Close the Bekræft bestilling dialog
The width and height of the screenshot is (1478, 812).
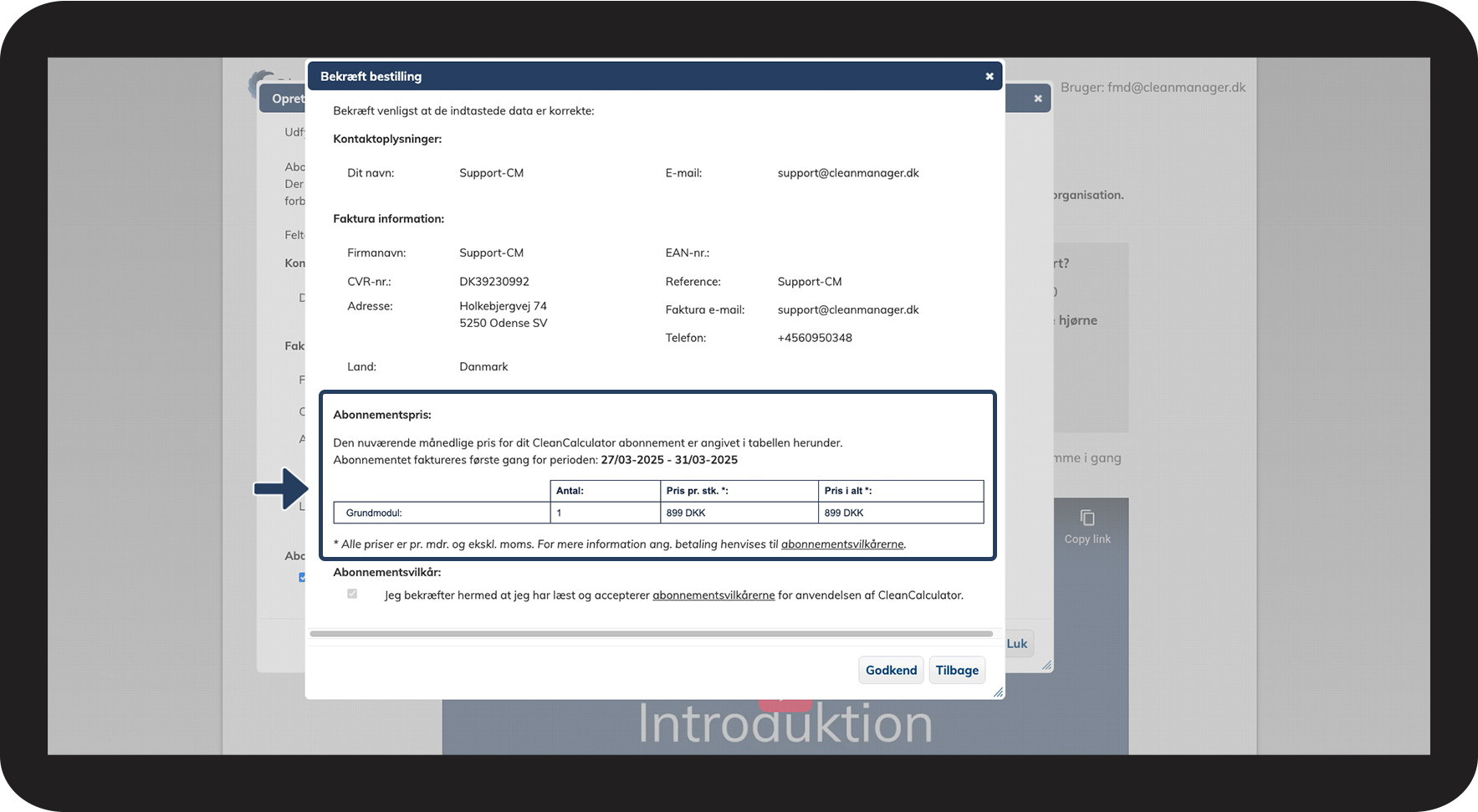(990, 76)
